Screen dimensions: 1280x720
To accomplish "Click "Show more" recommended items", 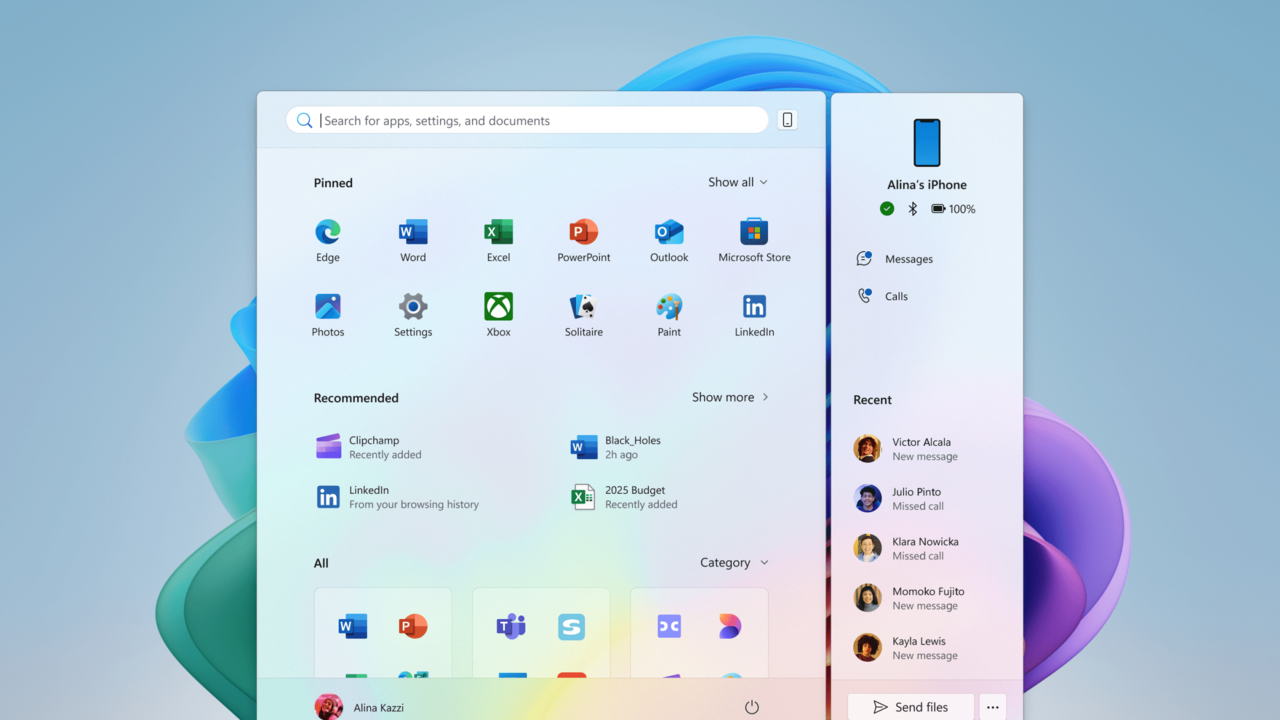I will [730, 397].
